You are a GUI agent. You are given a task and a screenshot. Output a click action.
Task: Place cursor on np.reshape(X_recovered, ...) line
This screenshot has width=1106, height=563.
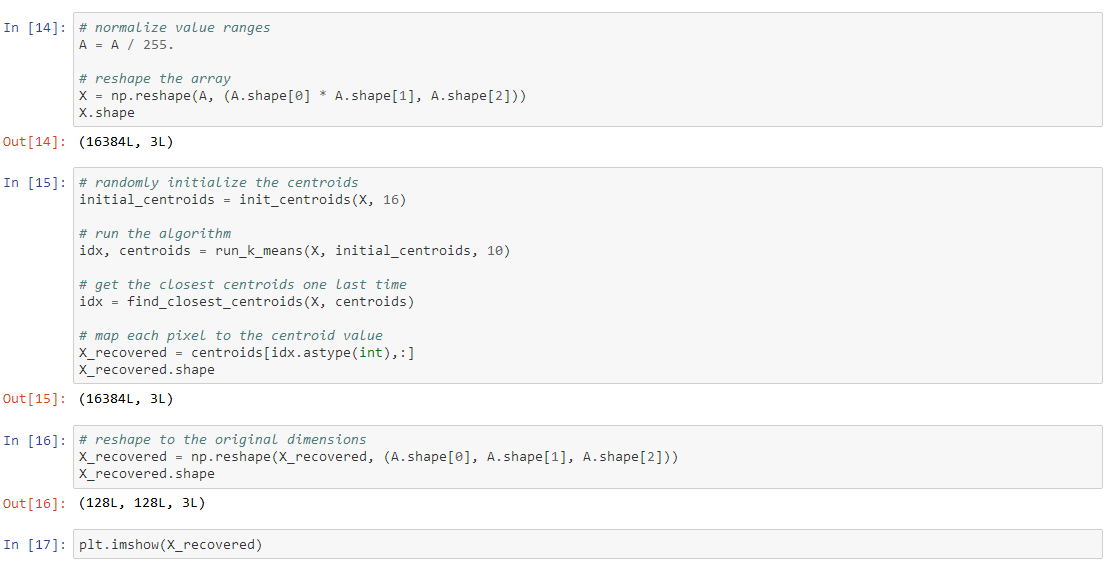coord(379,457)
